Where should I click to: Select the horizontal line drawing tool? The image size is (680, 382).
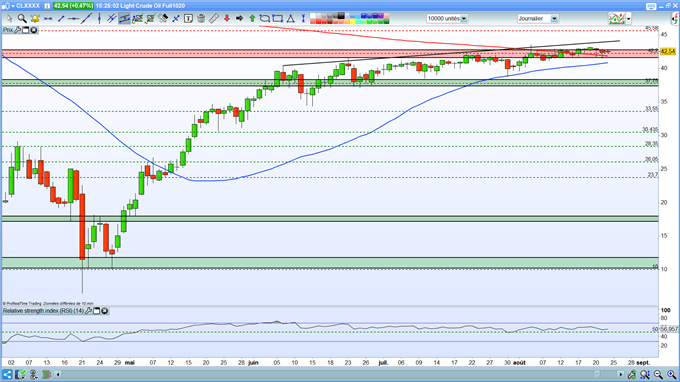48,19
